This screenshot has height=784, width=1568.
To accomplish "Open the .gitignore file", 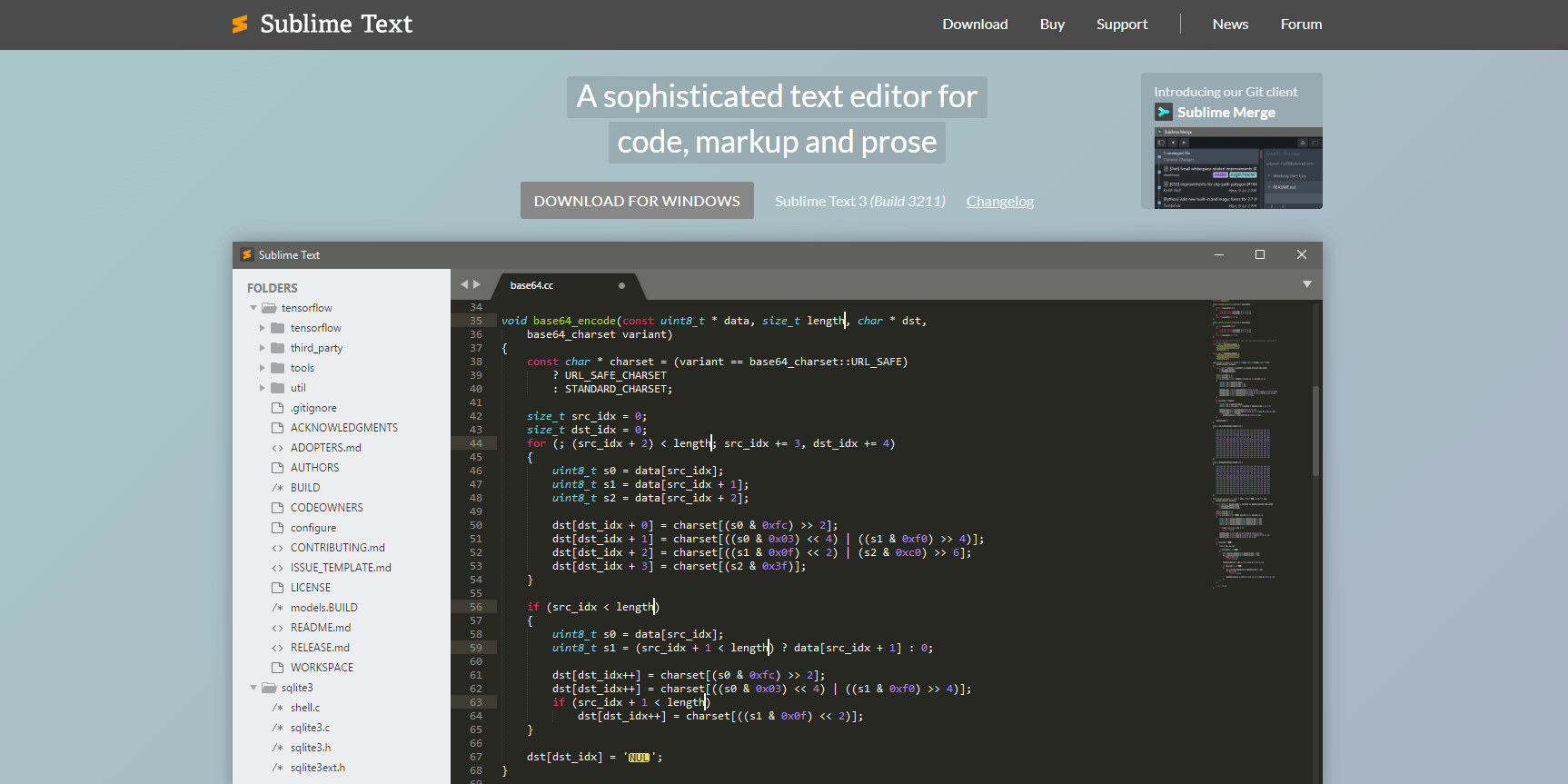I will tap(313, 408).
